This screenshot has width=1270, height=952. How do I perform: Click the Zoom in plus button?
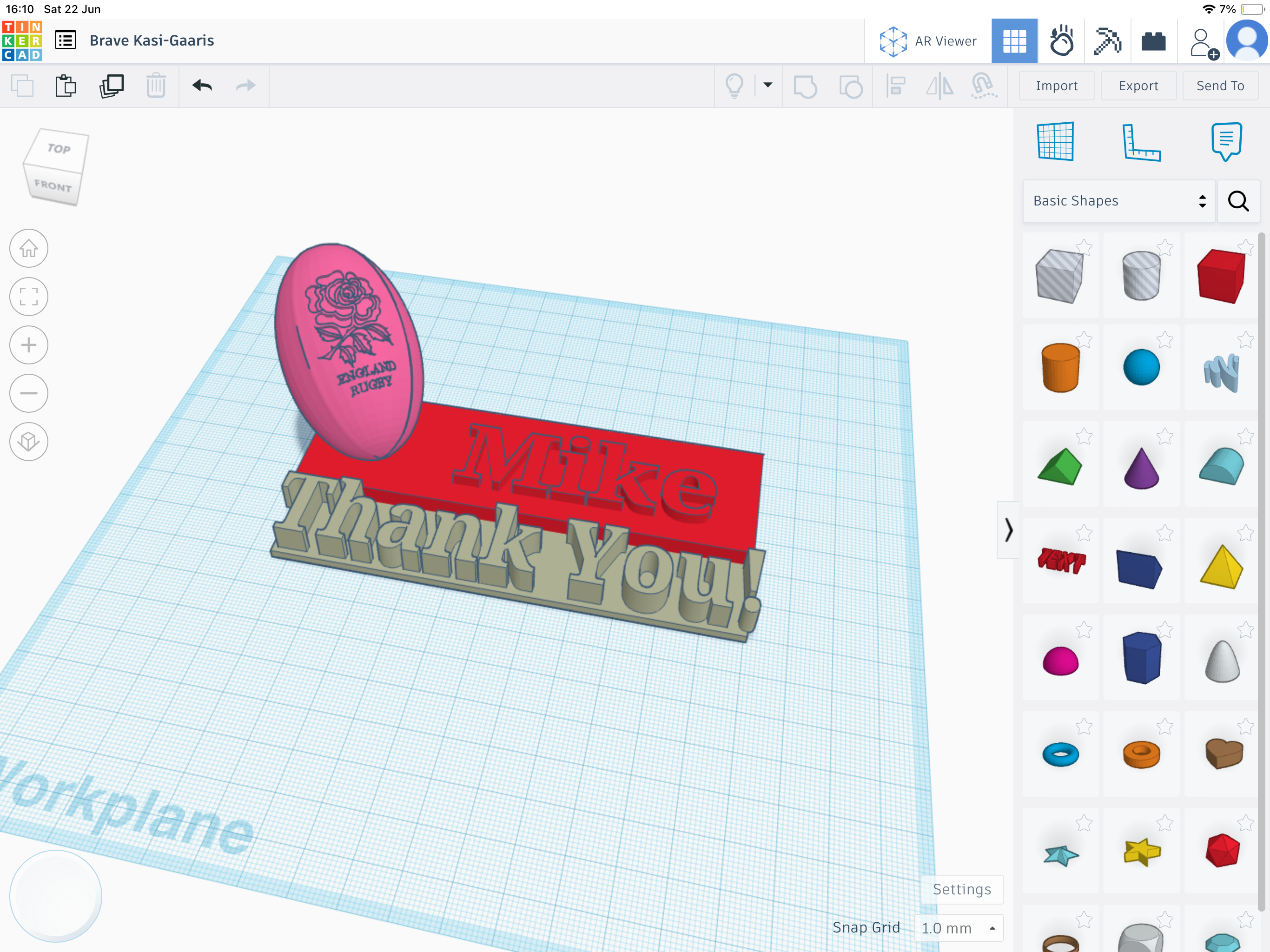[29, 345]
